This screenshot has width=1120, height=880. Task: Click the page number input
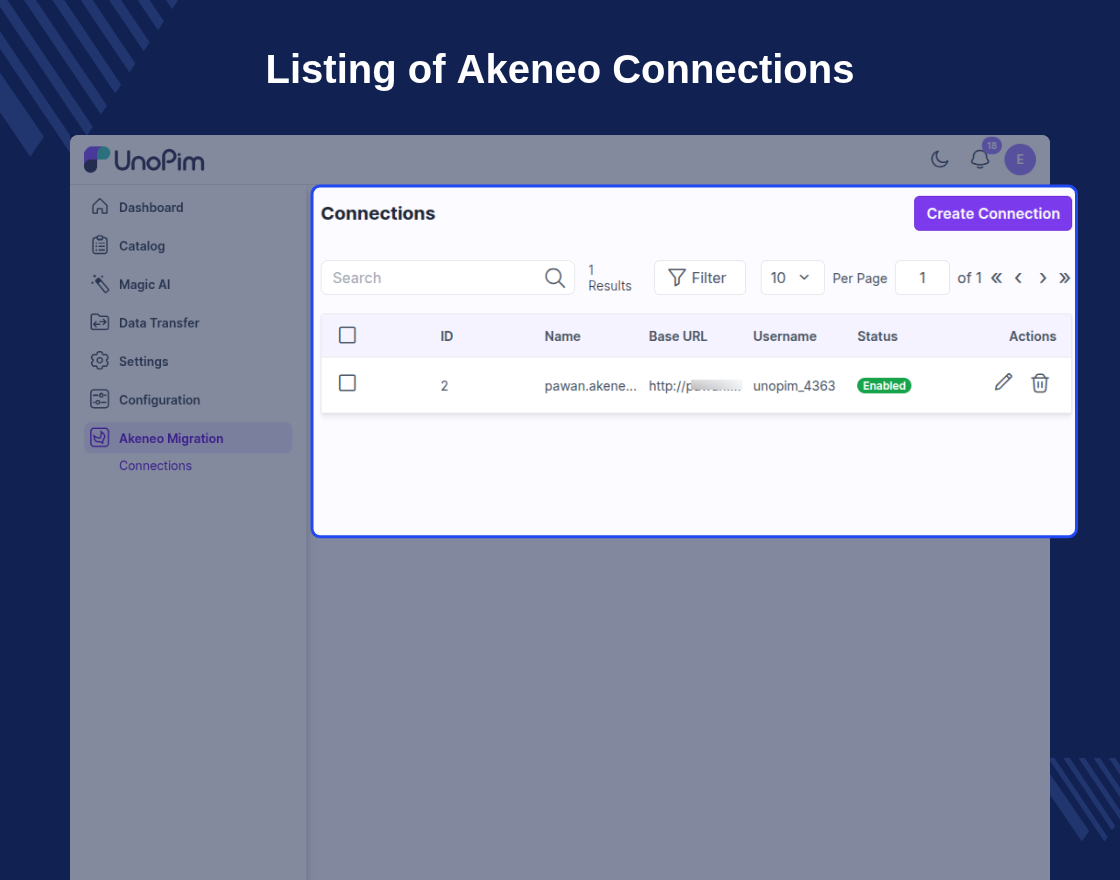click(922, 277)
